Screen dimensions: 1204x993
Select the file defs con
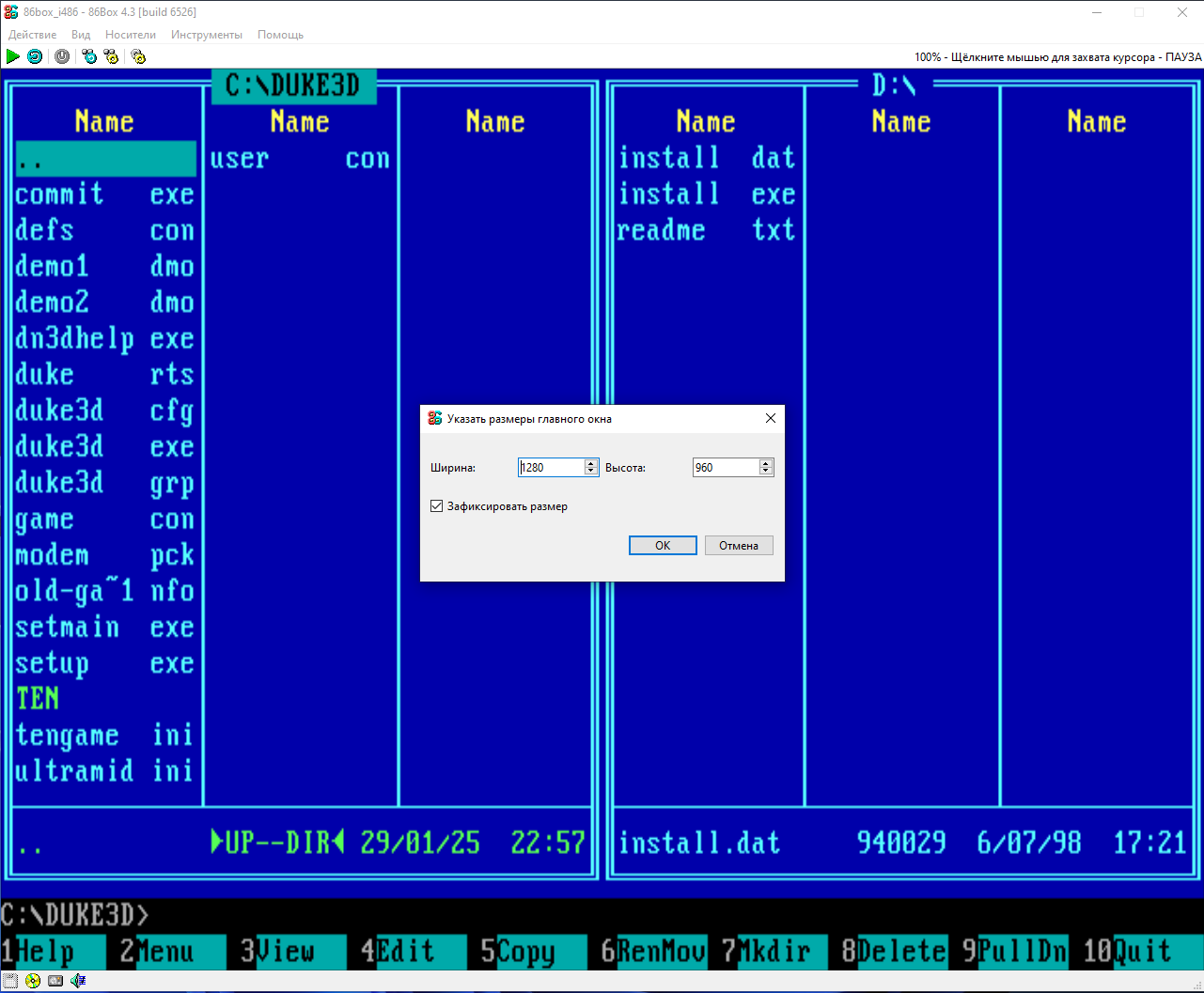(105, 230)
